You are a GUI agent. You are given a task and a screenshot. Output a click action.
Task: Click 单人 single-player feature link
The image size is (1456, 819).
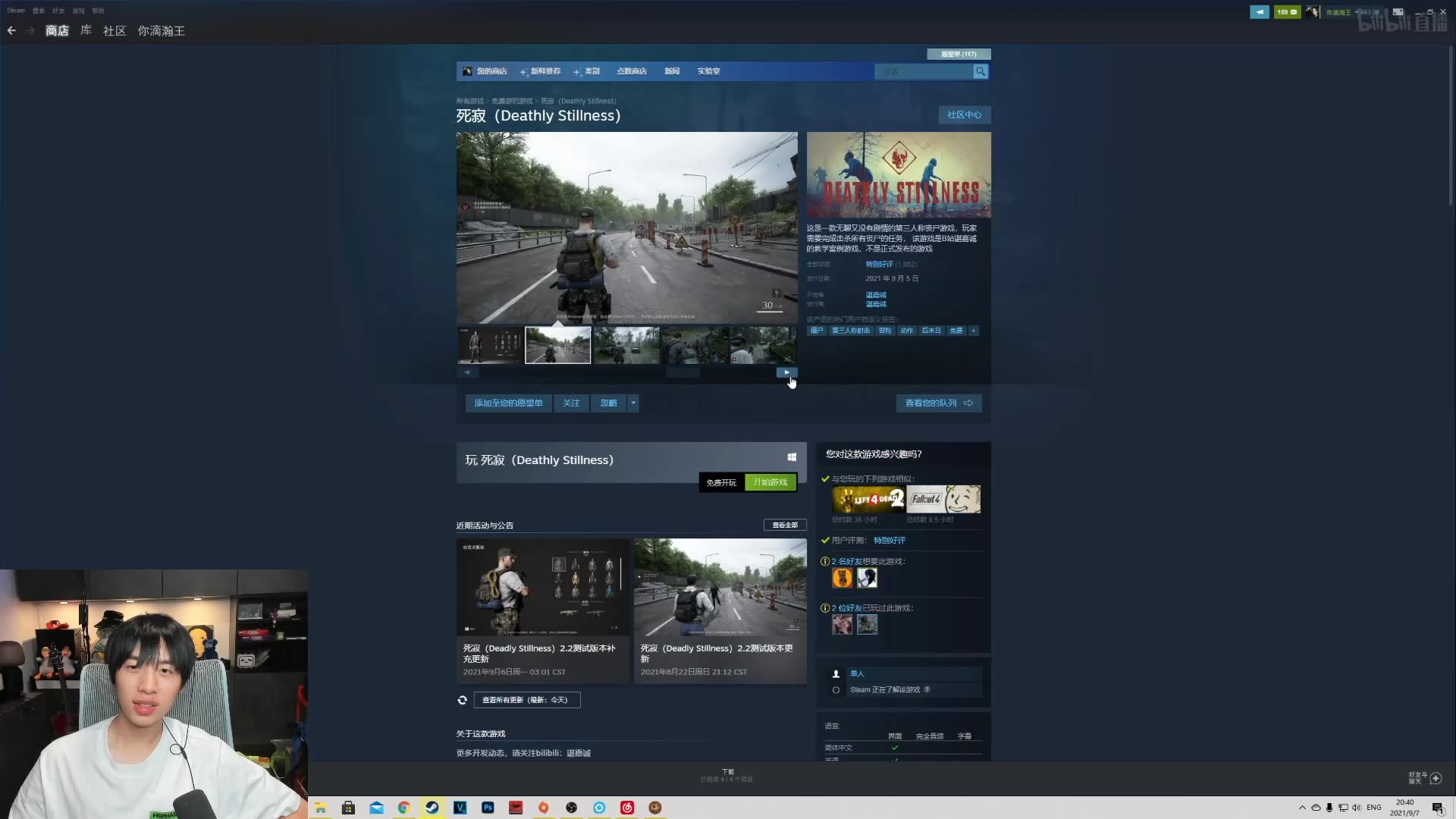tap(857, 673)
